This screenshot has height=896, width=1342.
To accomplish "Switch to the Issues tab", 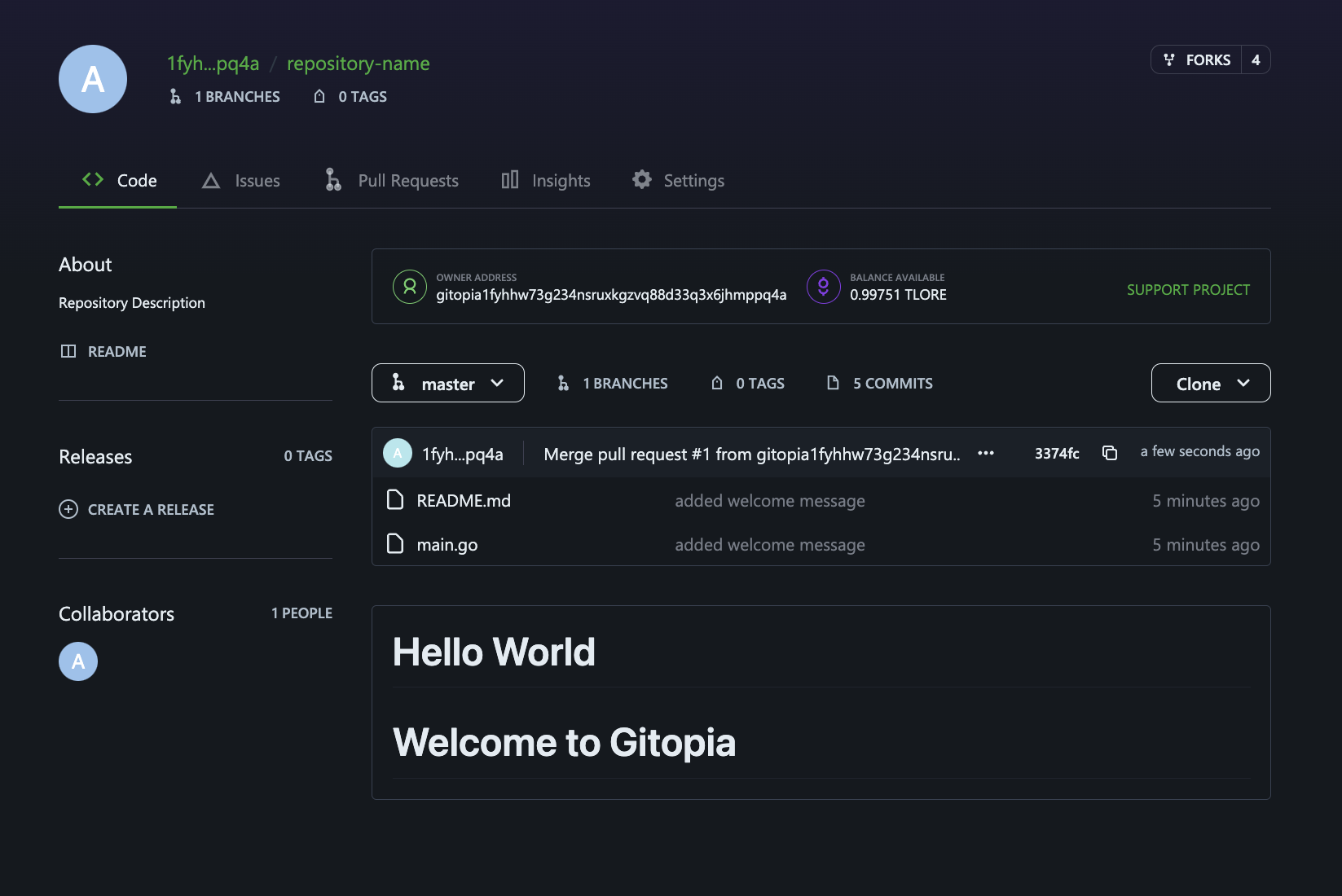I will point(240,181).
